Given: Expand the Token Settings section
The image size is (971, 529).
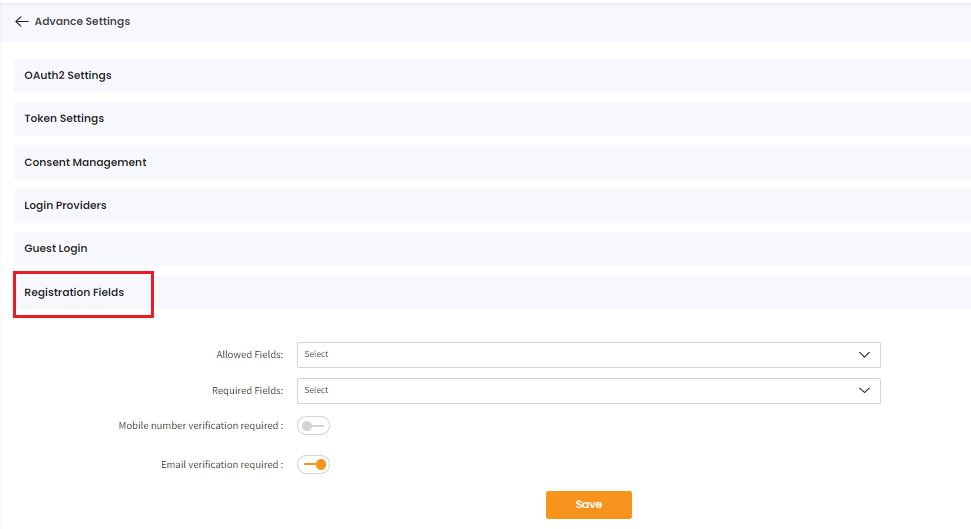Looking at the screenshot, I should (64, 118).
